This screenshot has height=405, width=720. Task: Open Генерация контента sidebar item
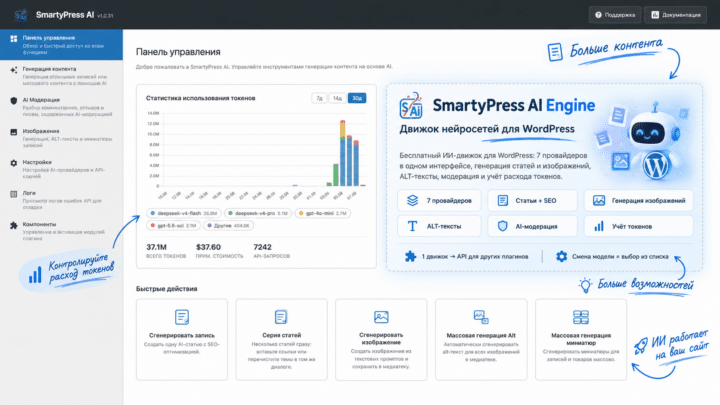click(x=62, y=76)
